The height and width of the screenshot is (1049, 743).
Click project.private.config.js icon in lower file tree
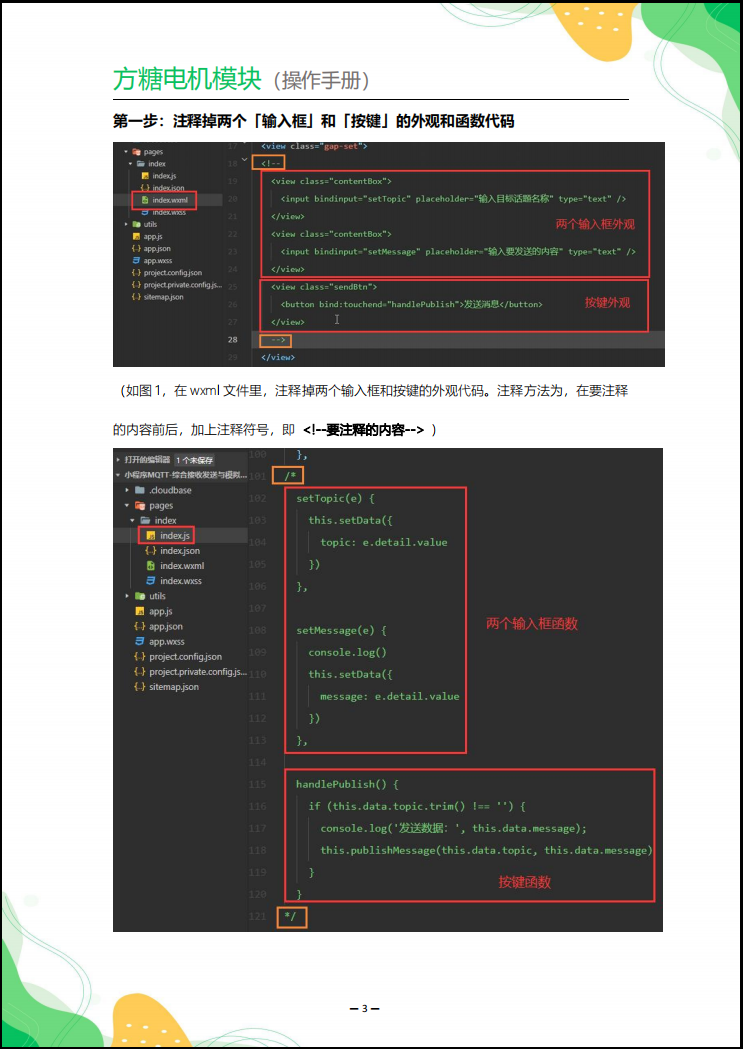pos(140,672)
